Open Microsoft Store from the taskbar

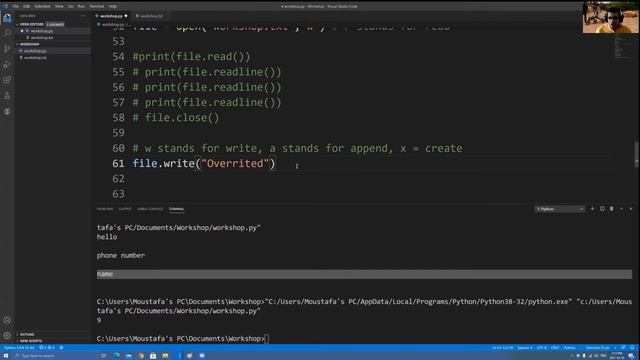(153, 356)
